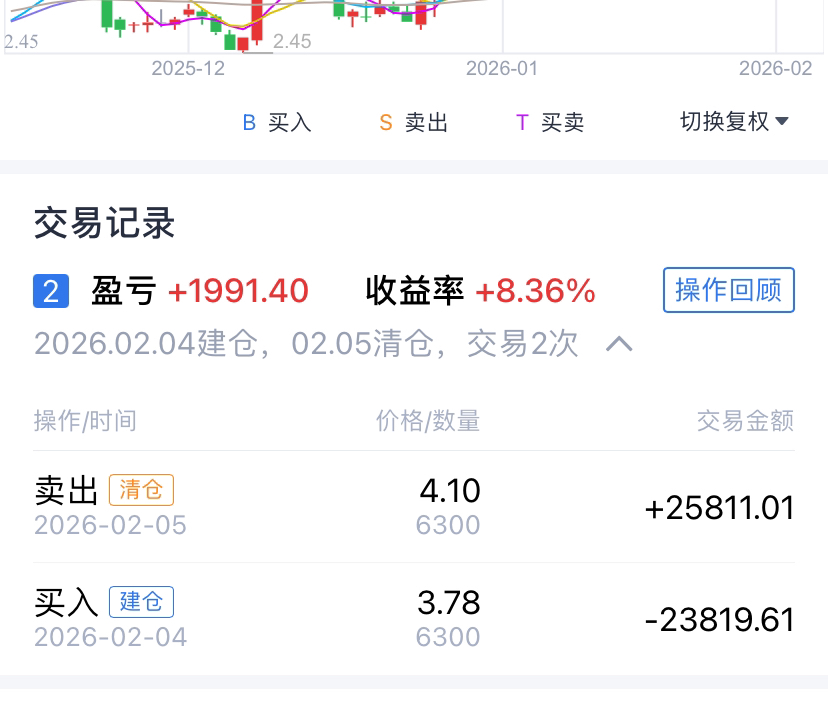Click the 交易记录 section heading
The image size is (828, 706).
104,222
